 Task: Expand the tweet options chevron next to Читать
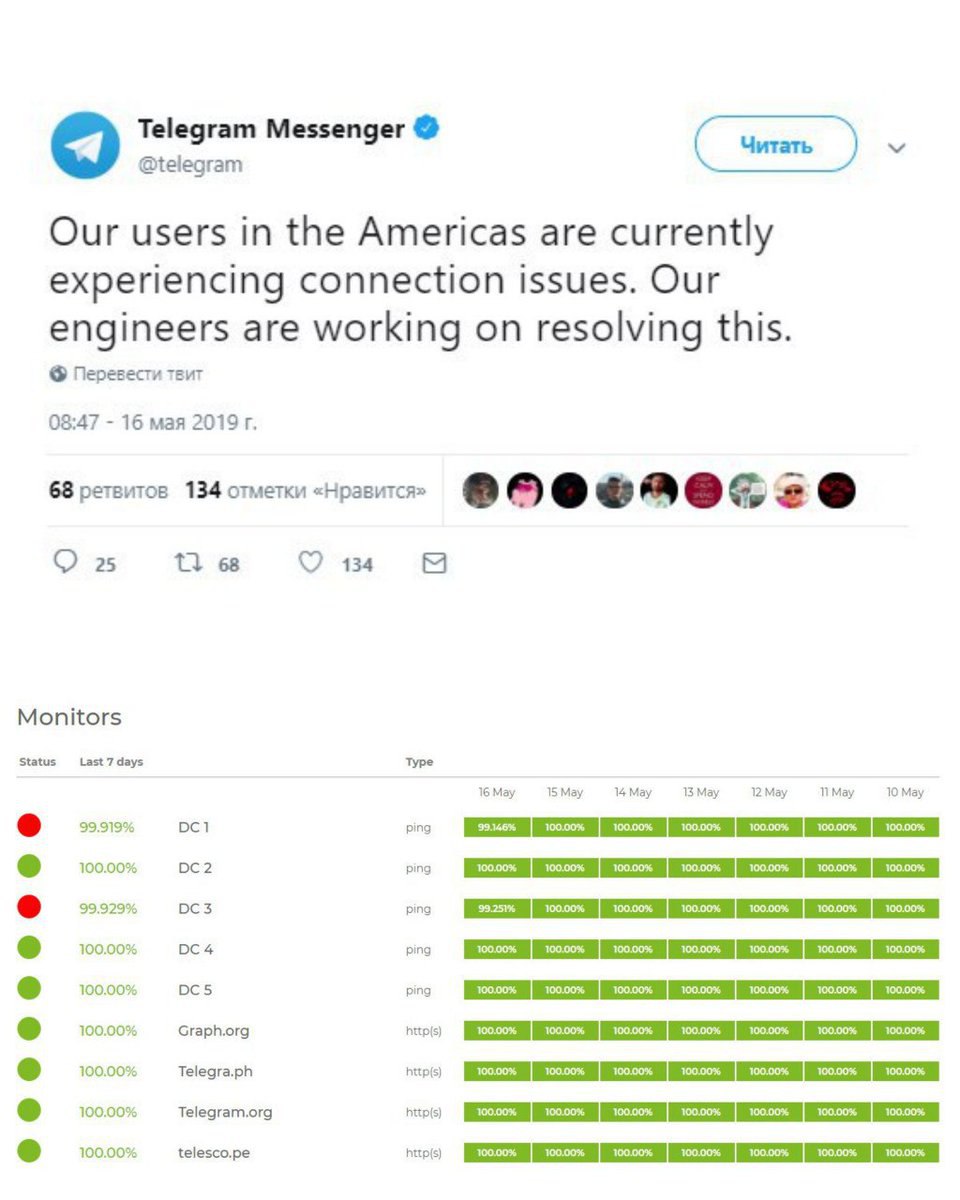[x=897, y=148]
